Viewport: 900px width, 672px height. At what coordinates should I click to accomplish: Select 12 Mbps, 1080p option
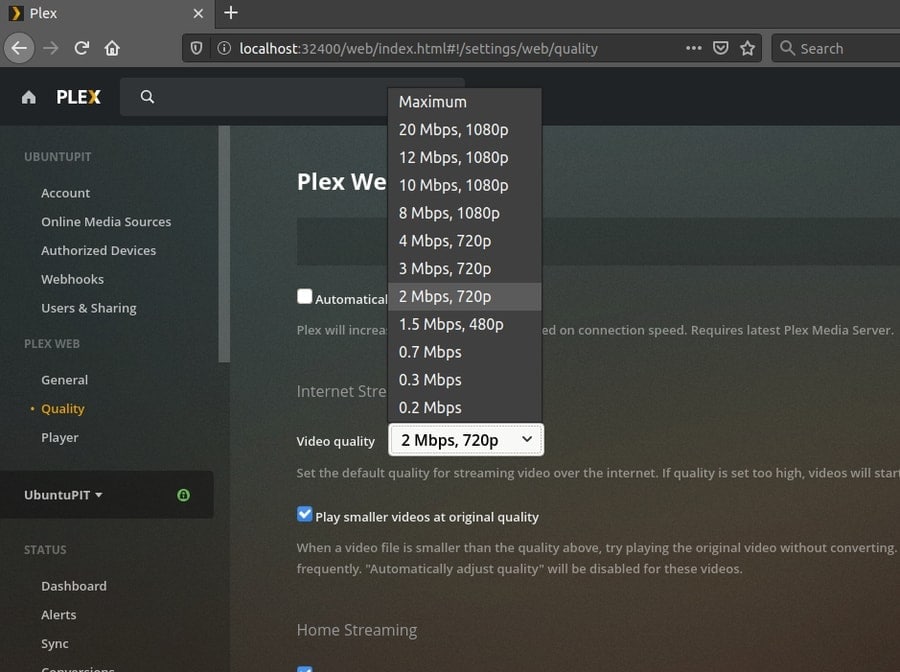464,157
